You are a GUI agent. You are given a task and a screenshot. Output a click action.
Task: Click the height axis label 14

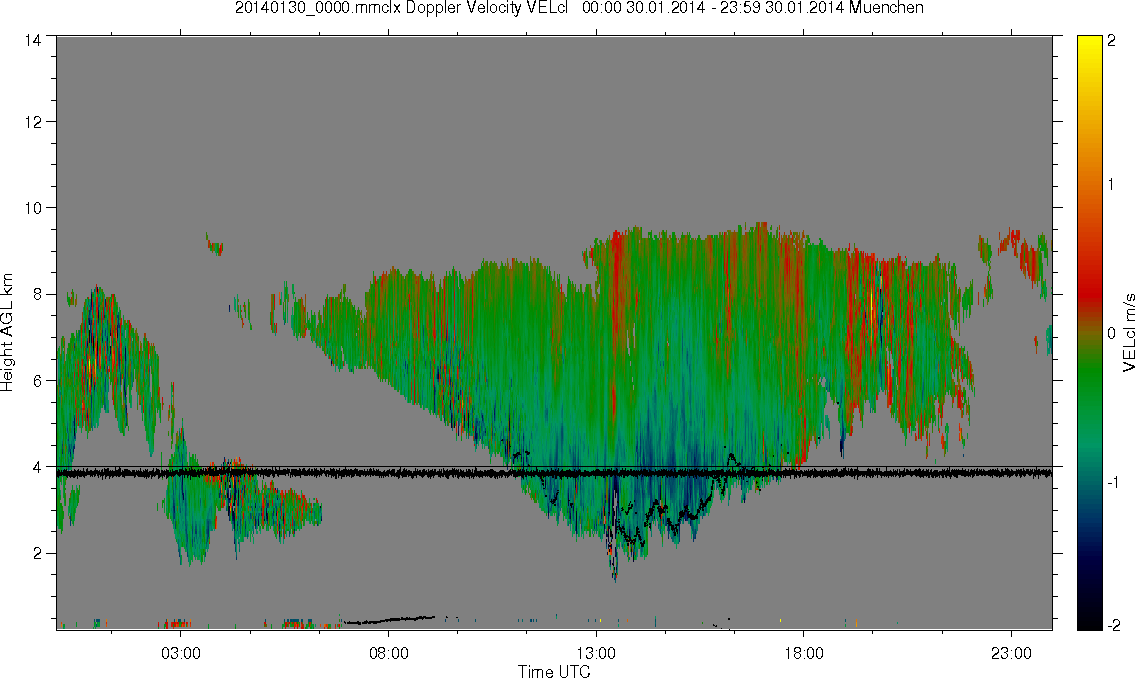(x=33, y=40)
